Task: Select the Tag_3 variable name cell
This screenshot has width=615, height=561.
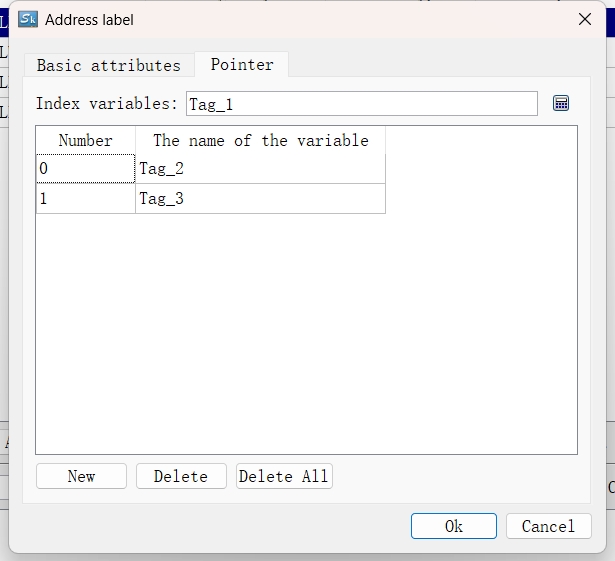Action: (x=260, y=199)
